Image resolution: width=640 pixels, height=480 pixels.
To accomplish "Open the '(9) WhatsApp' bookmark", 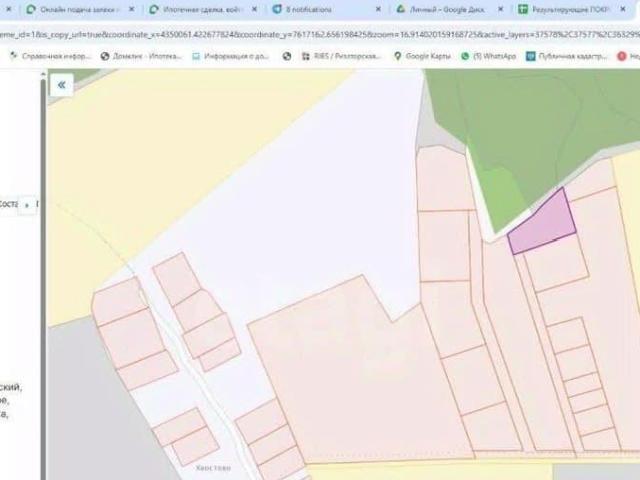I will coord(489,56).
